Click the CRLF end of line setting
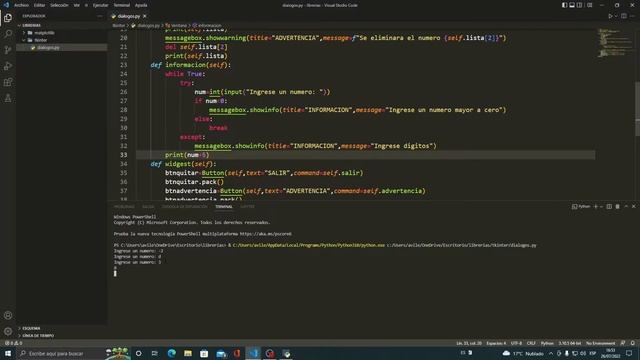The image size is (640, 360). pyautogui.click(x=531, y=343)
